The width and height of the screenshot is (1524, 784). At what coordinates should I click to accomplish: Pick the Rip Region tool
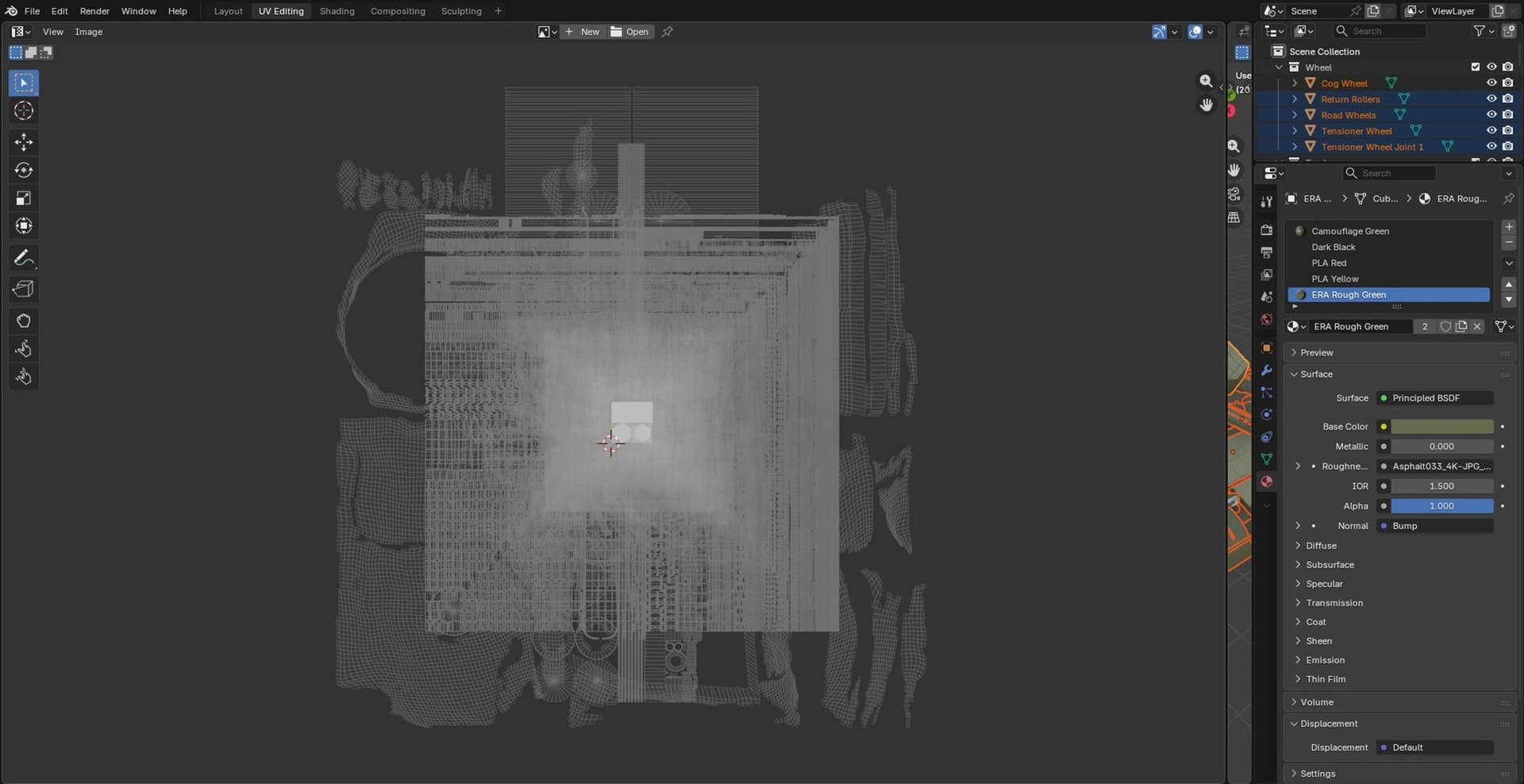tap(24, 289)
